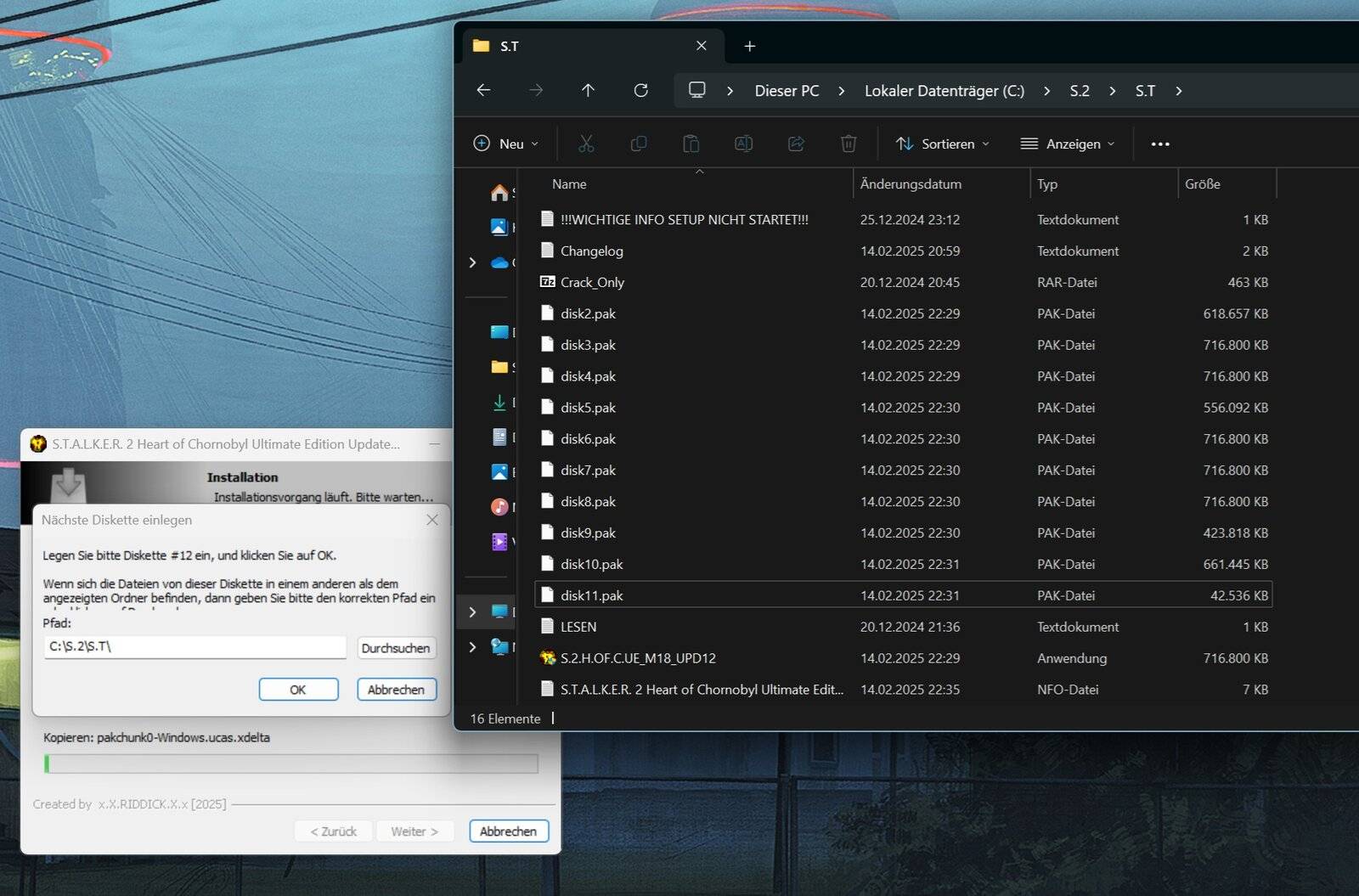Image resolution: width=1359 pixels, height=896 pixels.
Task: Select the disk9.pak file
Action: click(903, 533)
